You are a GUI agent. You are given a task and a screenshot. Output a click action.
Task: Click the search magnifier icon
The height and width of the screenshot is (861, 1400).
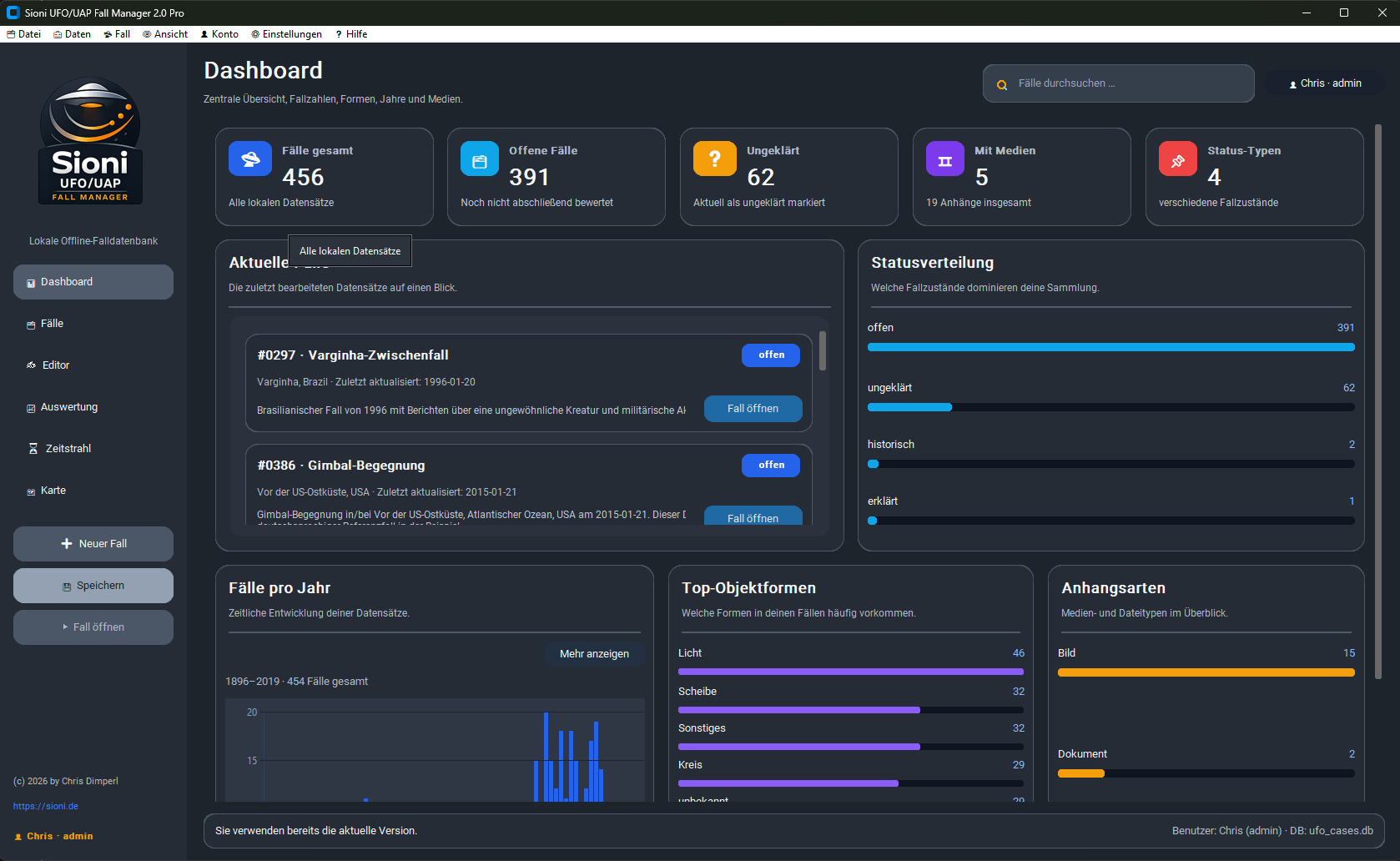[1002, 84]
